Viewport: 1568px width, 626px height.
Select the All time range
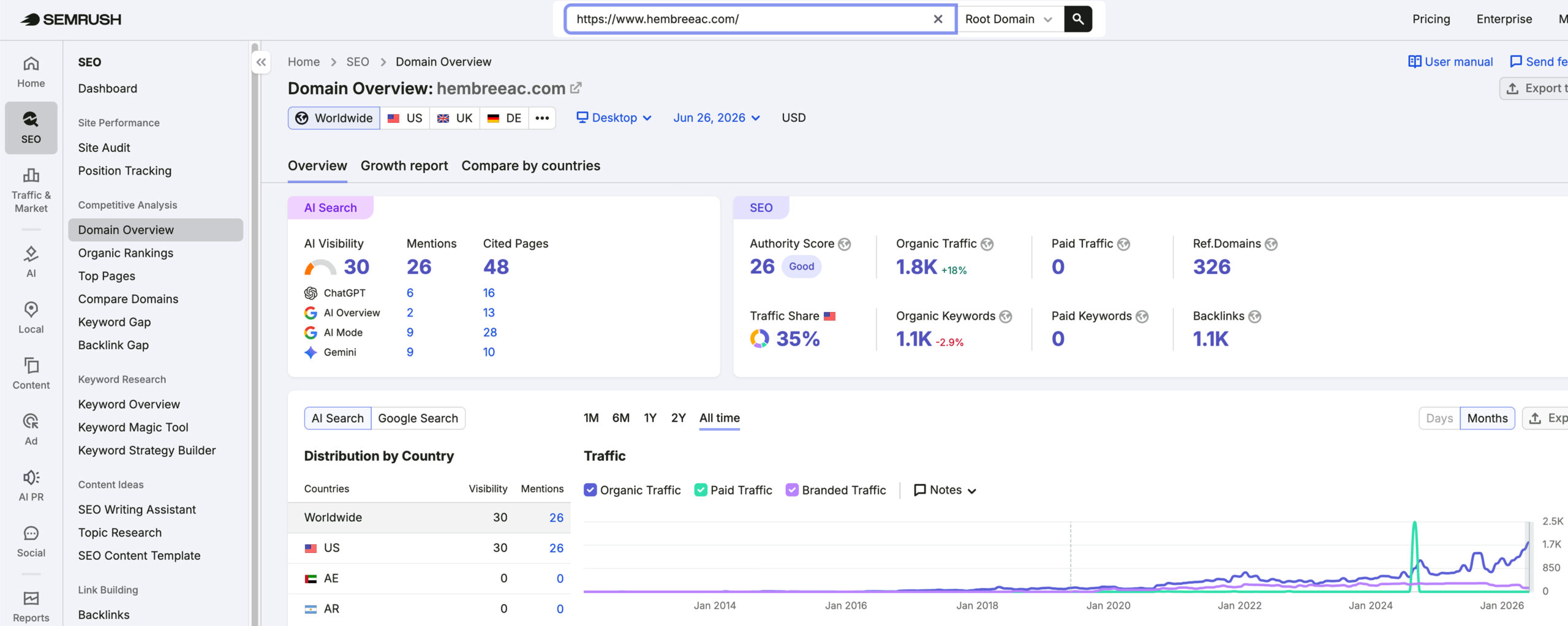pyautogui.click(x=720, y=418)
